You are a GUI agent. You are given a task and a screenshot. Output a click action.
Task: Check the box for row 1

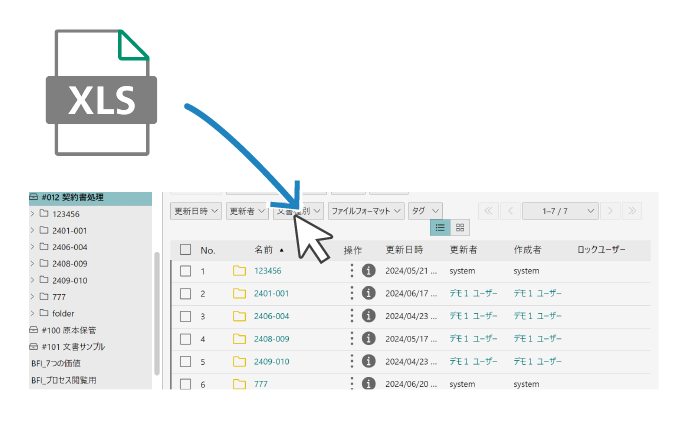(x=185, y=271)
